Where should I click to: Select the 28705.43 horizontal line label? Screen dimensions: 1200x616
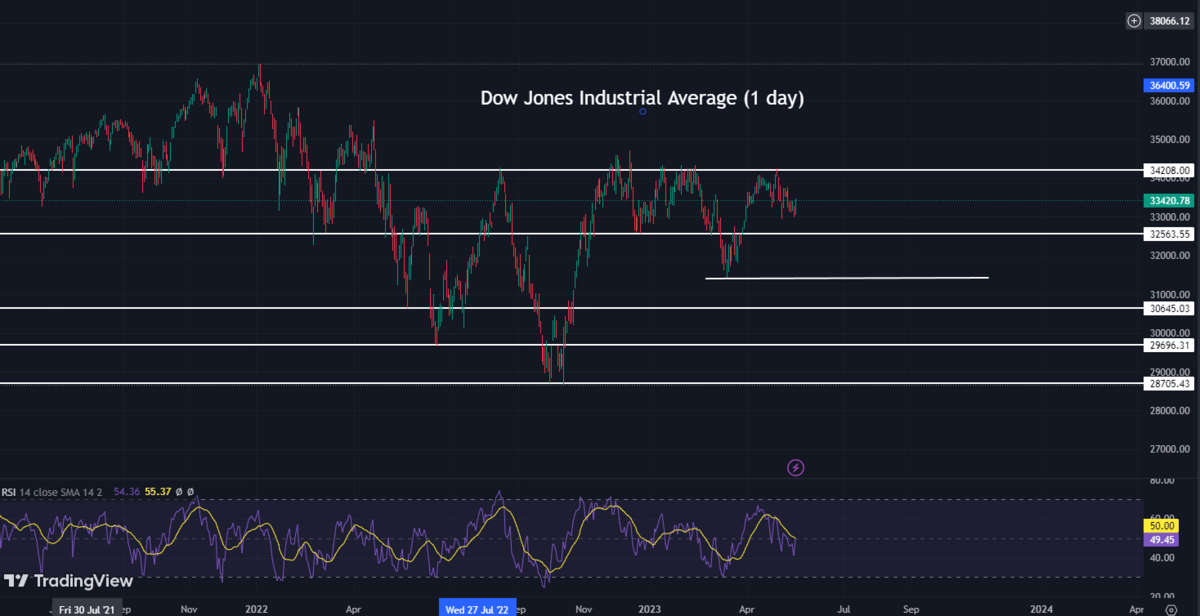1169,384
